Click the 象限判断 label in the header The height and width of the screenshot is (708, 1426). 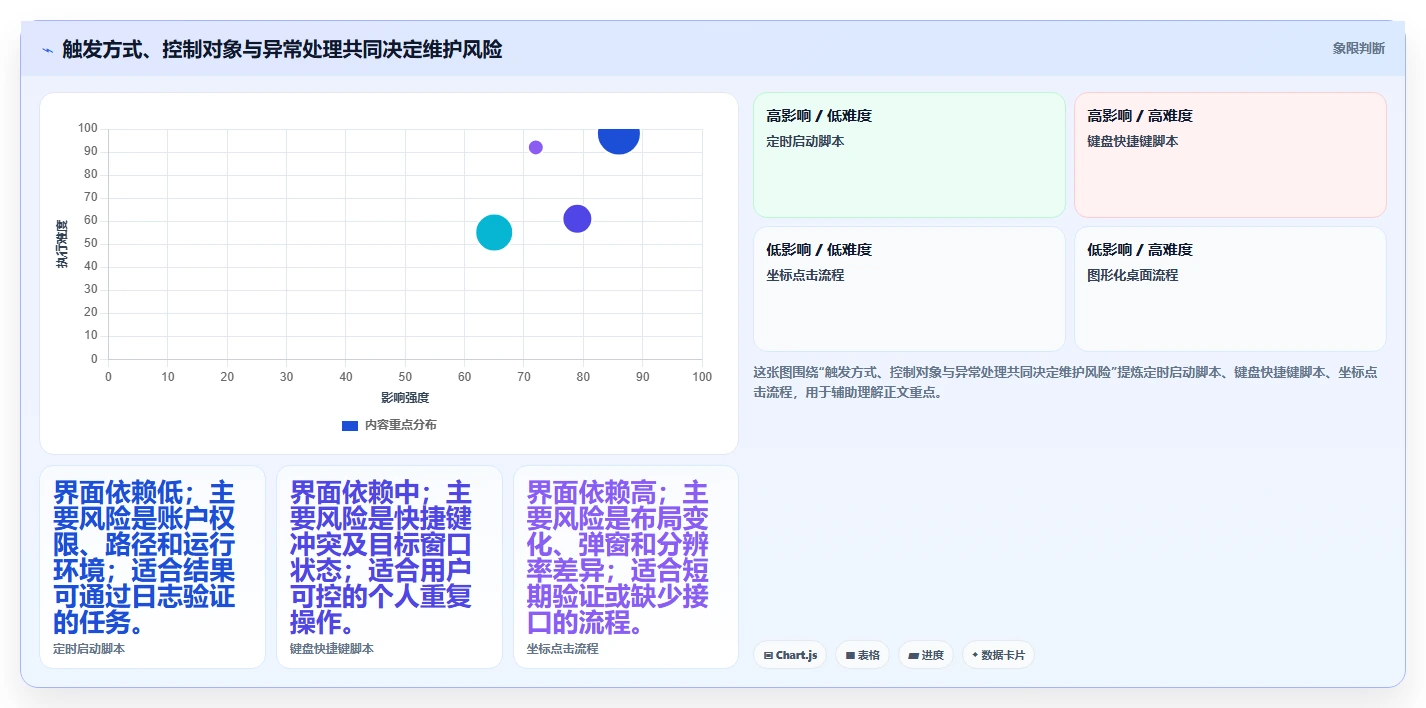(1359, 48)
